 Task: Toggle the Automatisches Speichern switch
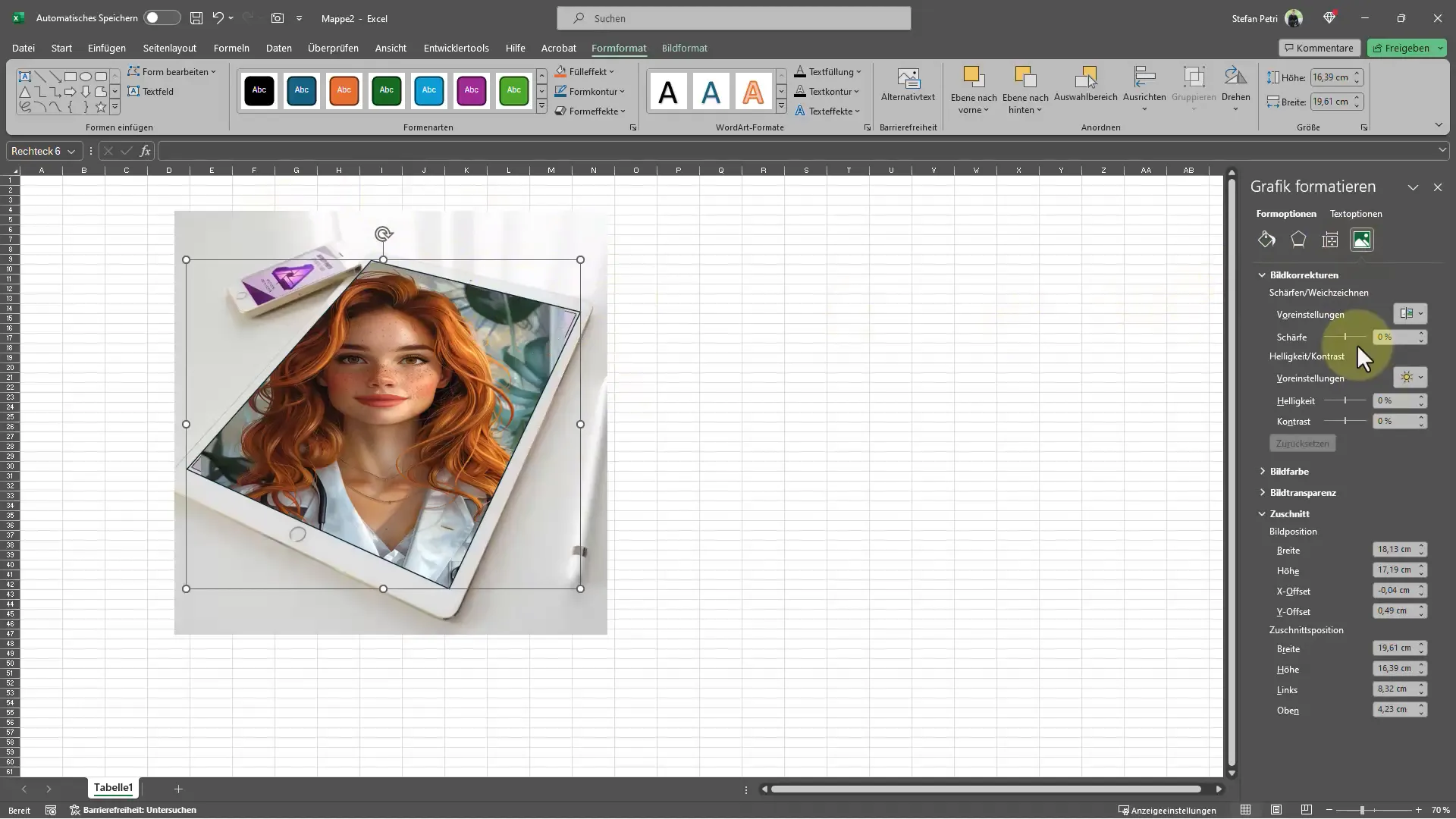coord(162,17)
